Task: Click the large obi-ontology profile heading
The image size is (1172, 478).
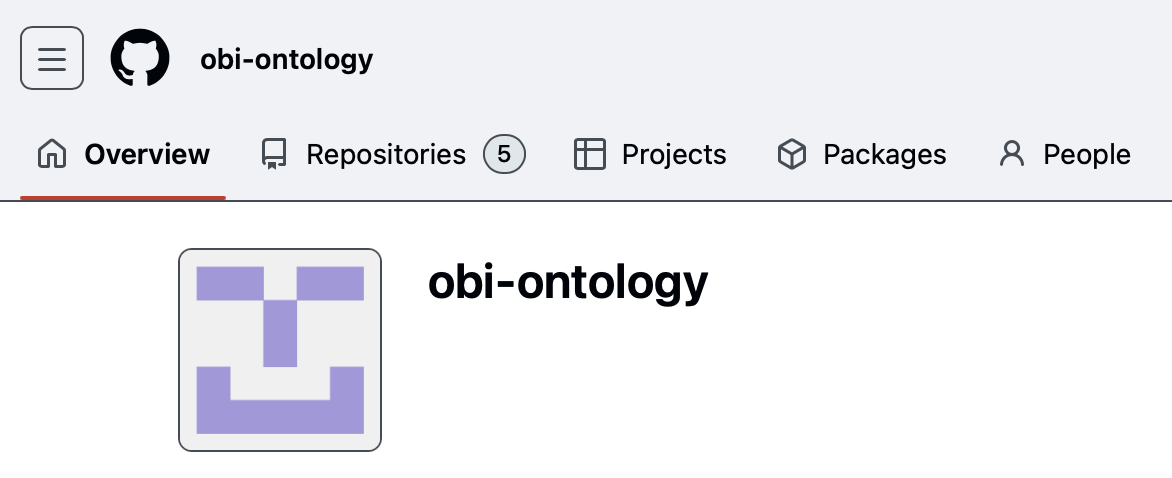Action: (x=568, y=283)
